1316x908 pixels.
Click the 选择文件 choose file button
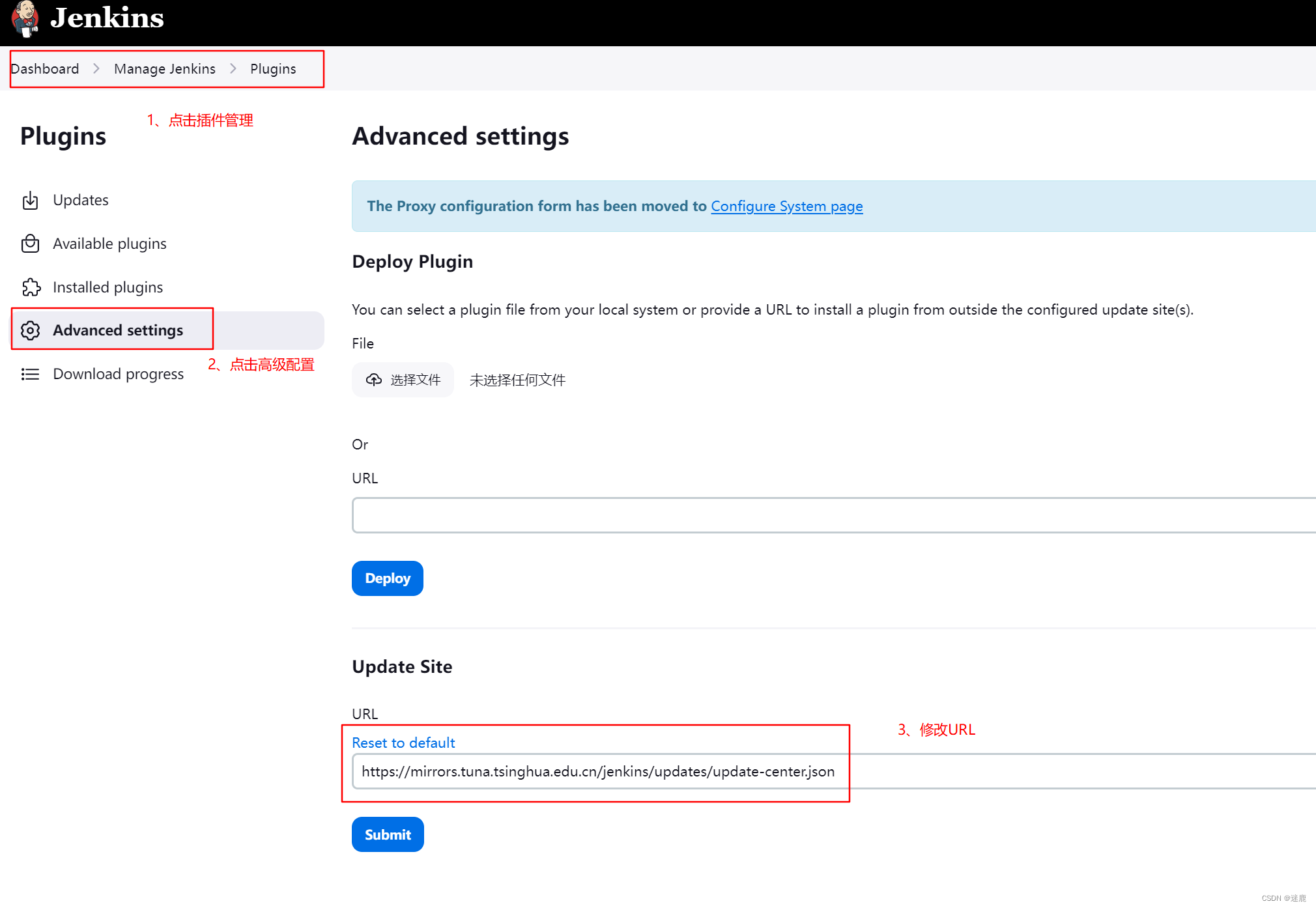[x=403, y=380]
